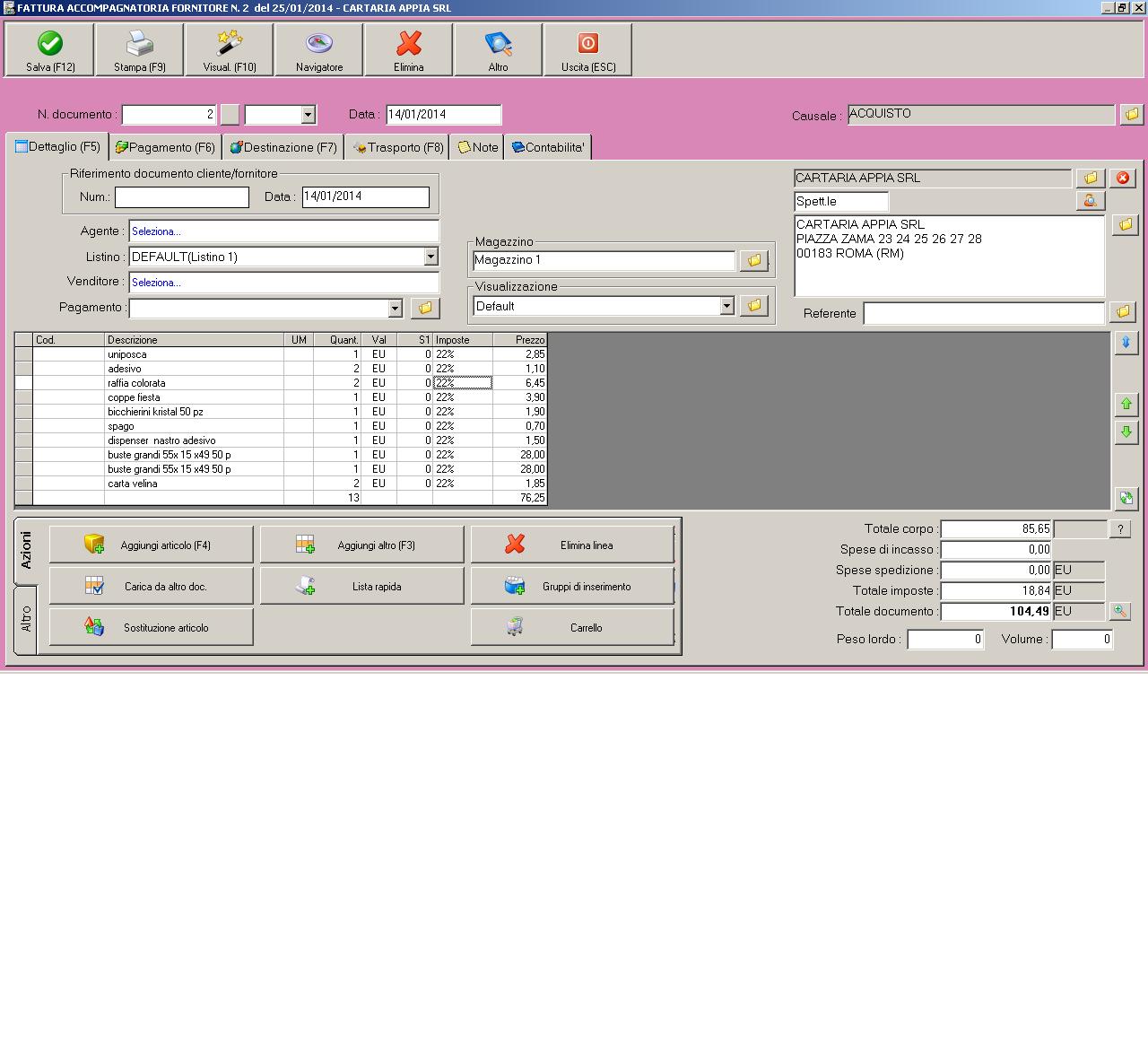Image resolution: width=1148 pixels, height=1055 pixels.
Task: Move line down with green down arrow
Action: coord(1126,432)
